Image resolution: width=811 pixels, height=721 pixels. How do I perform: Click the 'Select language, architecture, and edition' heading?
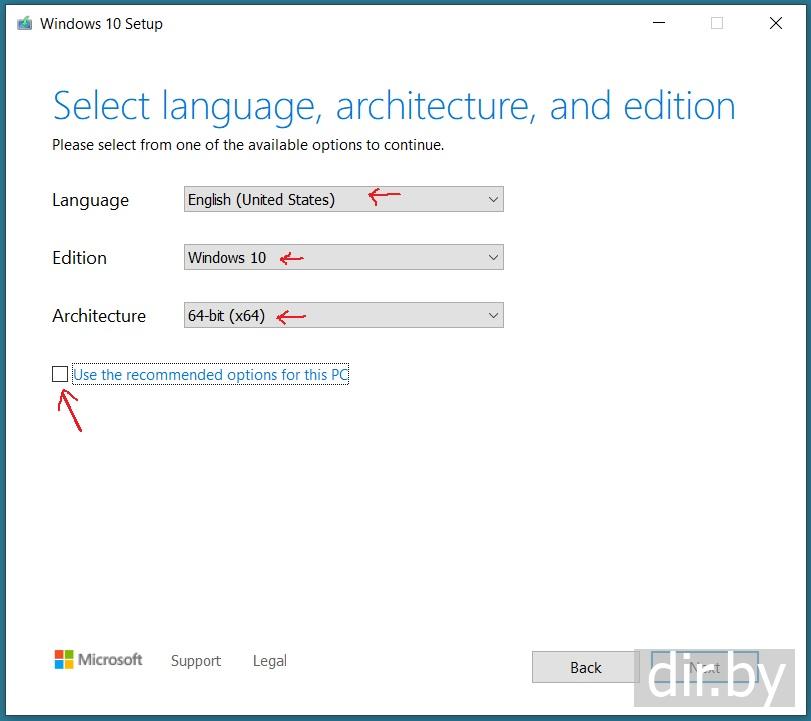pos(394,106)
